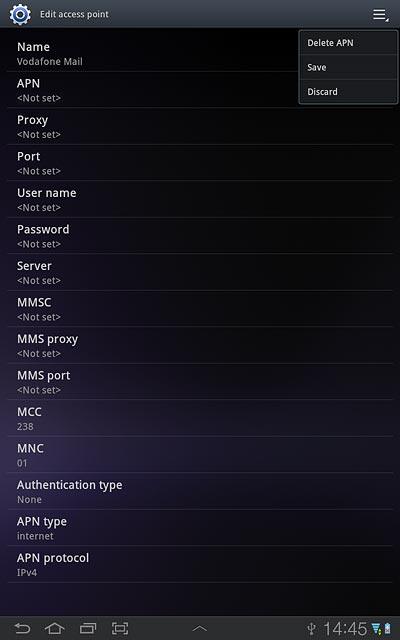Open the clock showing 14:45
400x640 pixels.
tap(345, 629)
